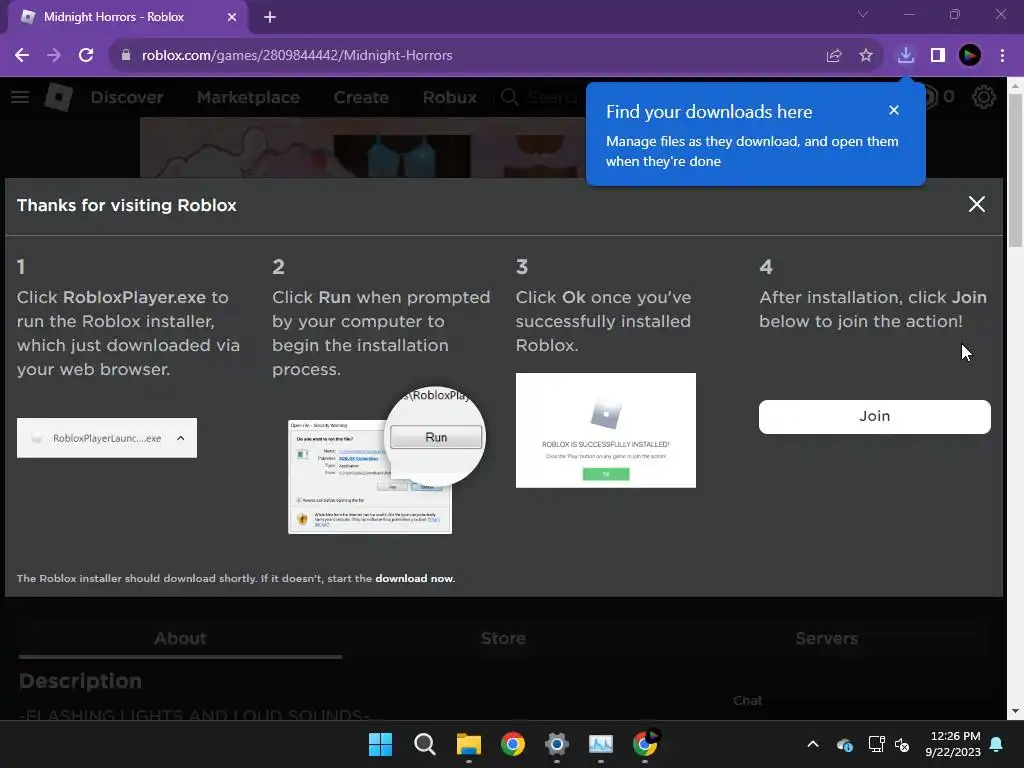Open the Settings gear app in taskbar

pyautogui.click(x=556, y=744)
